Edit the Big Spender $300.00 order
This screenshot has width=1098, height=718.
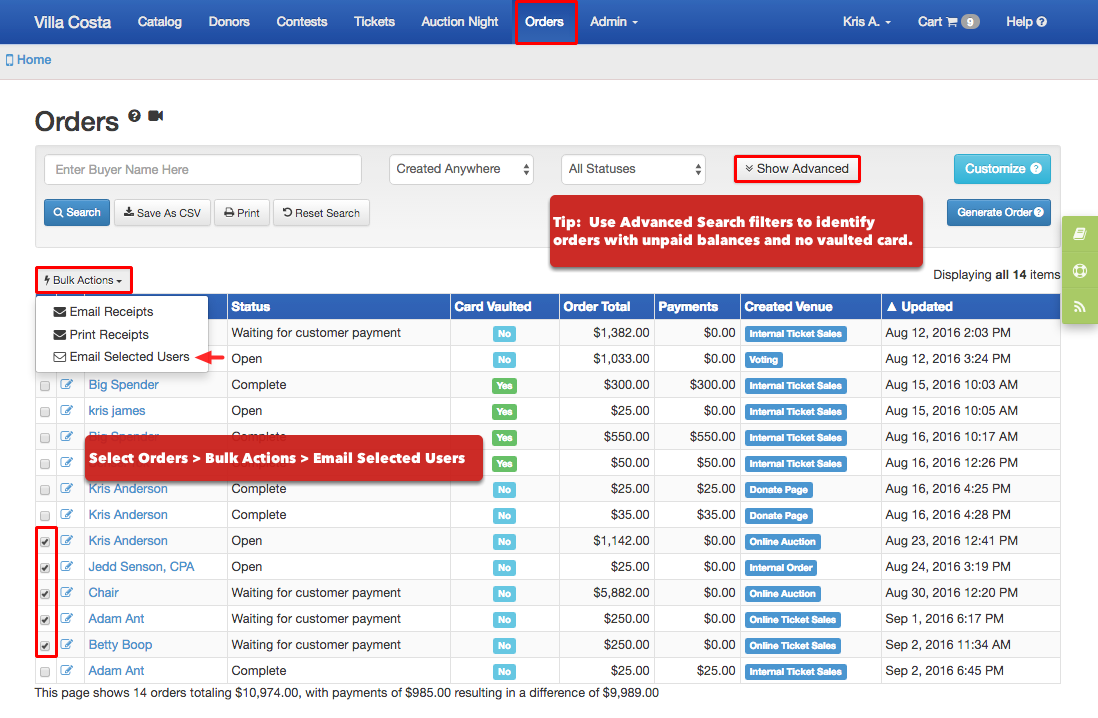67,385
